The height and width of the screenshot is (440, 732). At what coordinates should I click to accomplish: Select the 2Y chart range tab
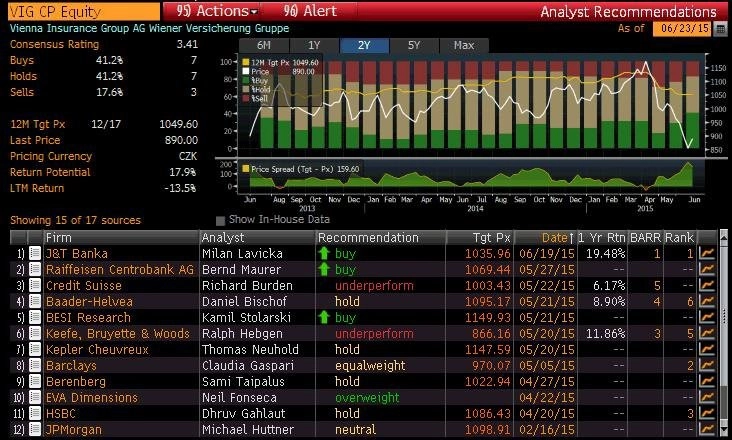click(x=364, y=45)
